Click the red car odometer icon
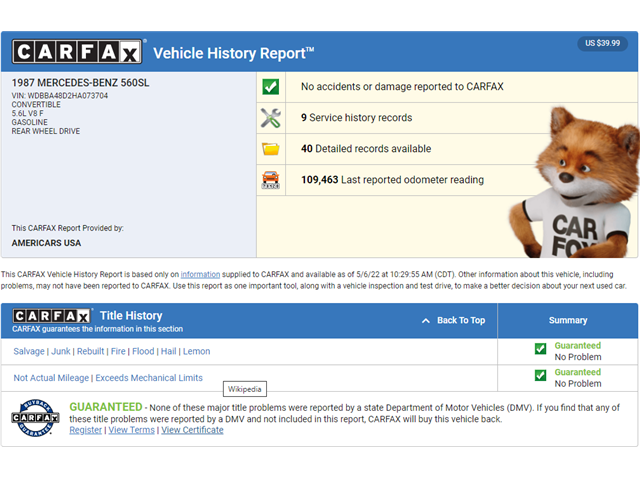 271,180
